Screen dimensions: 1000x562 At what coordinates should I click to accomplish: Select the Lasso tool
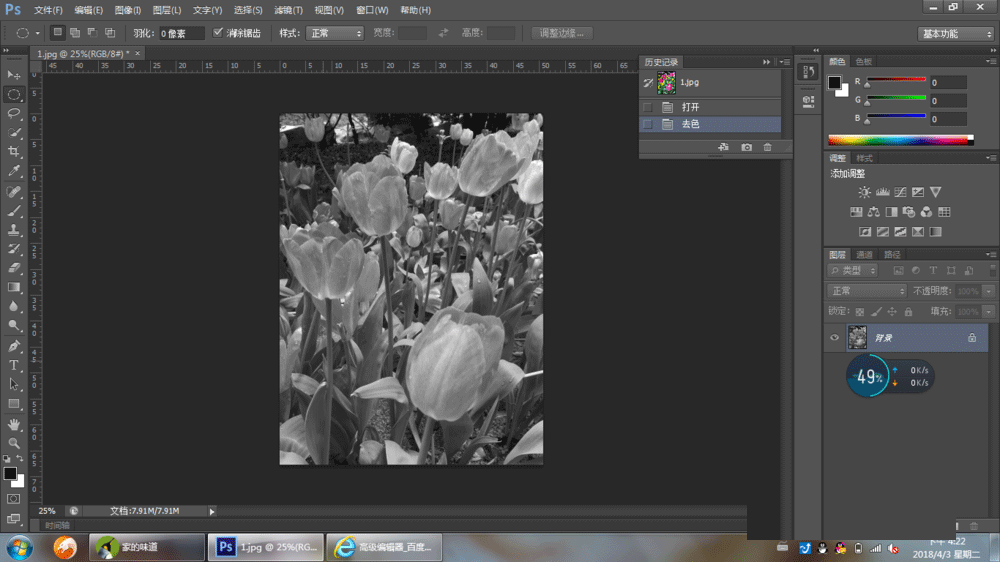tap(14, 113)
